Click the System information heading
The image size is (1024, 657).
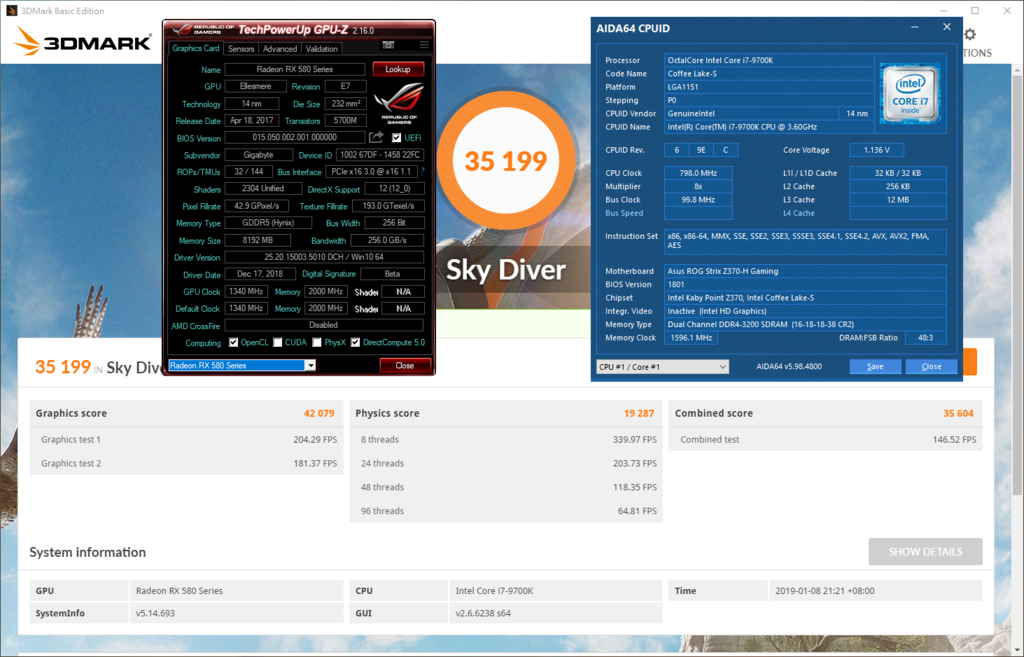tap(88, 553)
